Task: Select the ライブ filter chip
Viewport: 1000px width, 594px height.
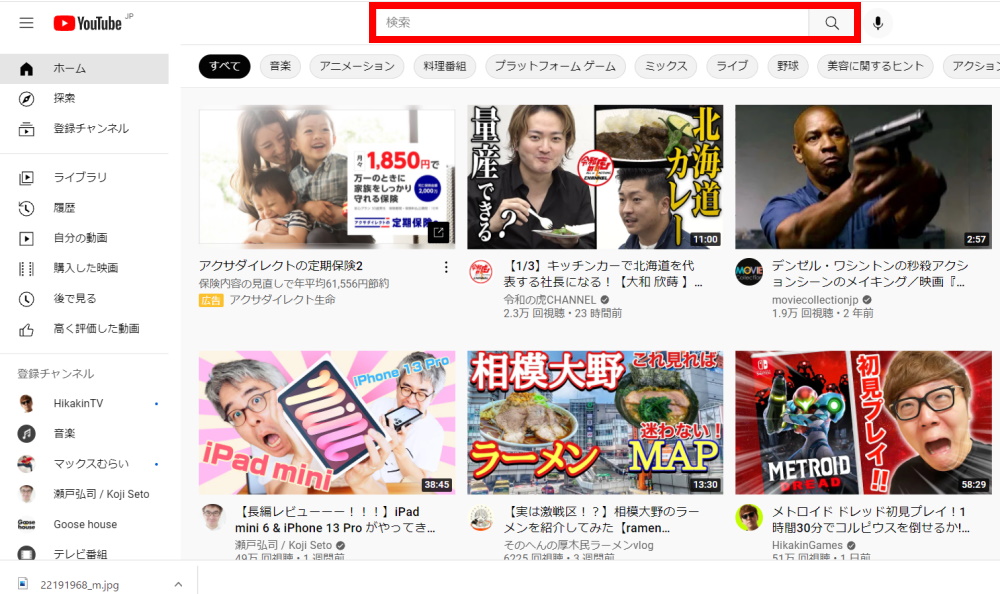Action: [x=732, y=66]
